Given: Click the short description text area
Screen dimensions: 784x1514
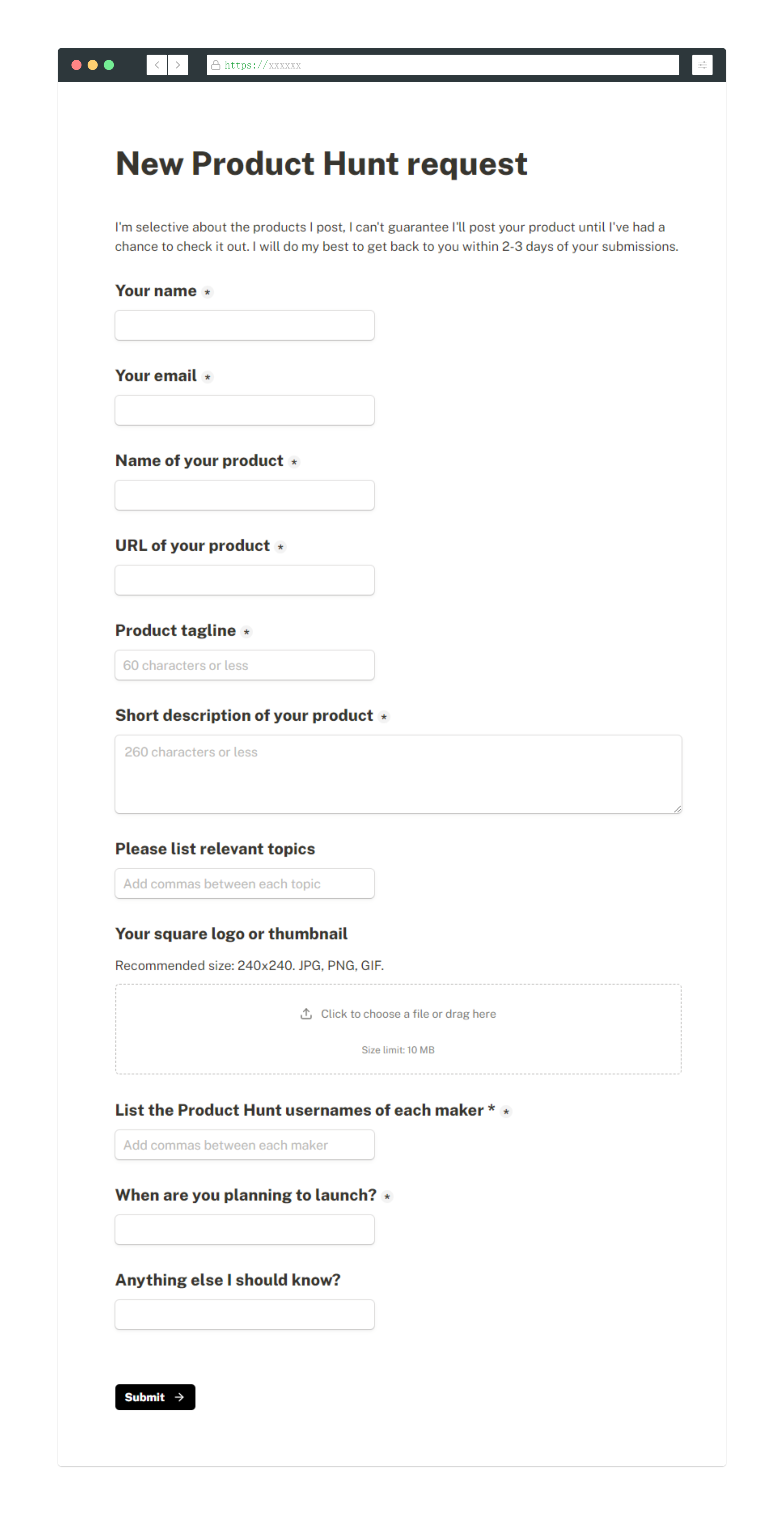Looking at the screenshot, I should click(398, 774).
